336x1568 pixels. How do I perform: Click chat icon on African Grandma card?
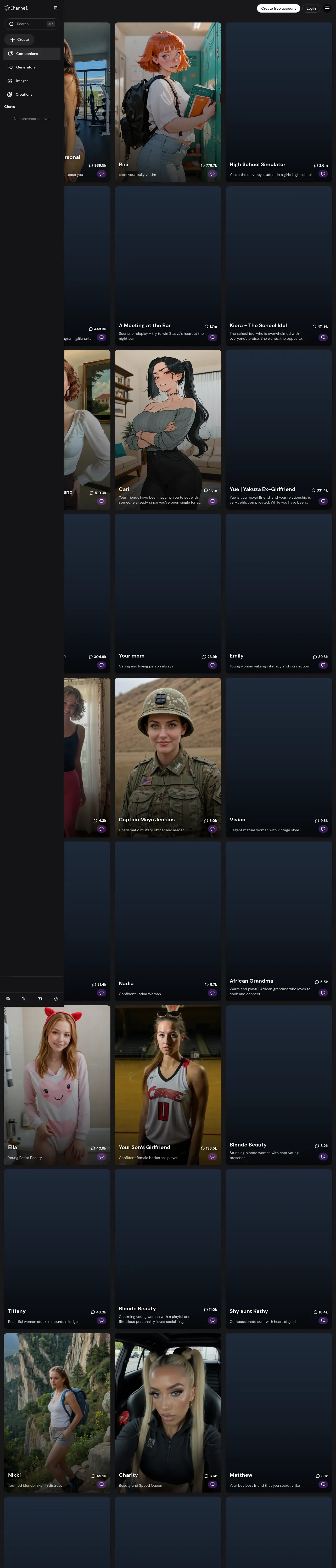(x=323, y=993)
